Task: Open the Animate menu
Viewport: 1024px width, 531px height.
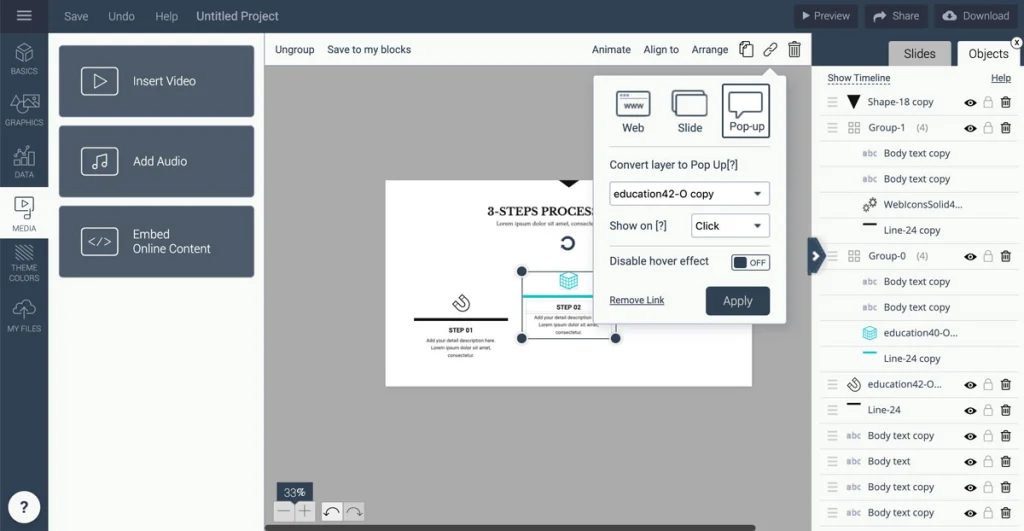Action: point(611,49)
